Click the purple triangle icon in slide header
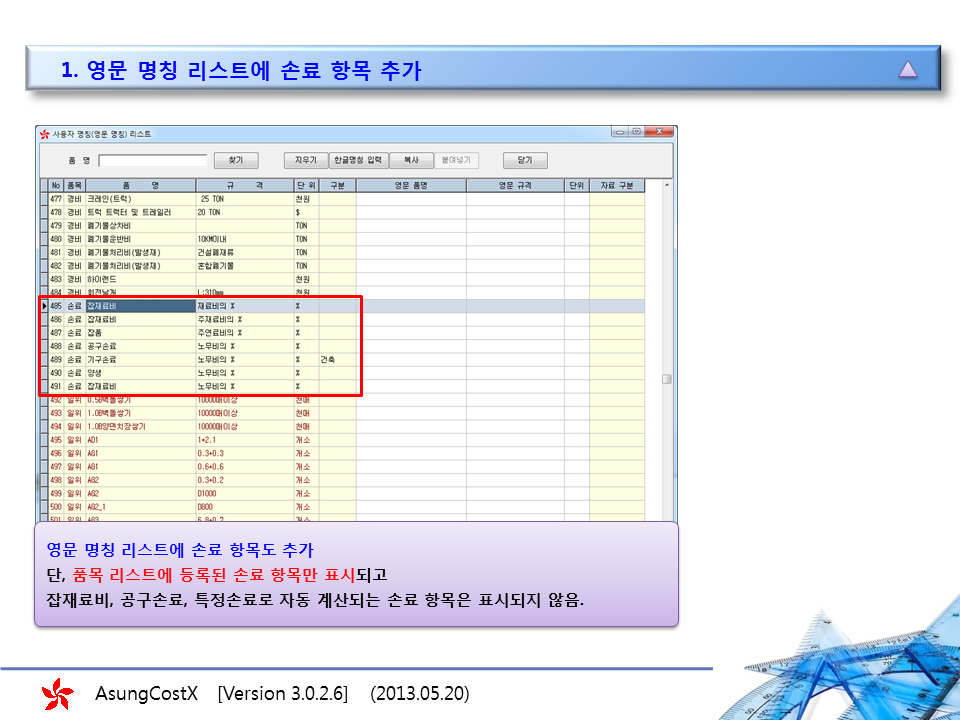The height and width of the screenshot is (720, 960). pyautogui.click(x=907, y=69)
